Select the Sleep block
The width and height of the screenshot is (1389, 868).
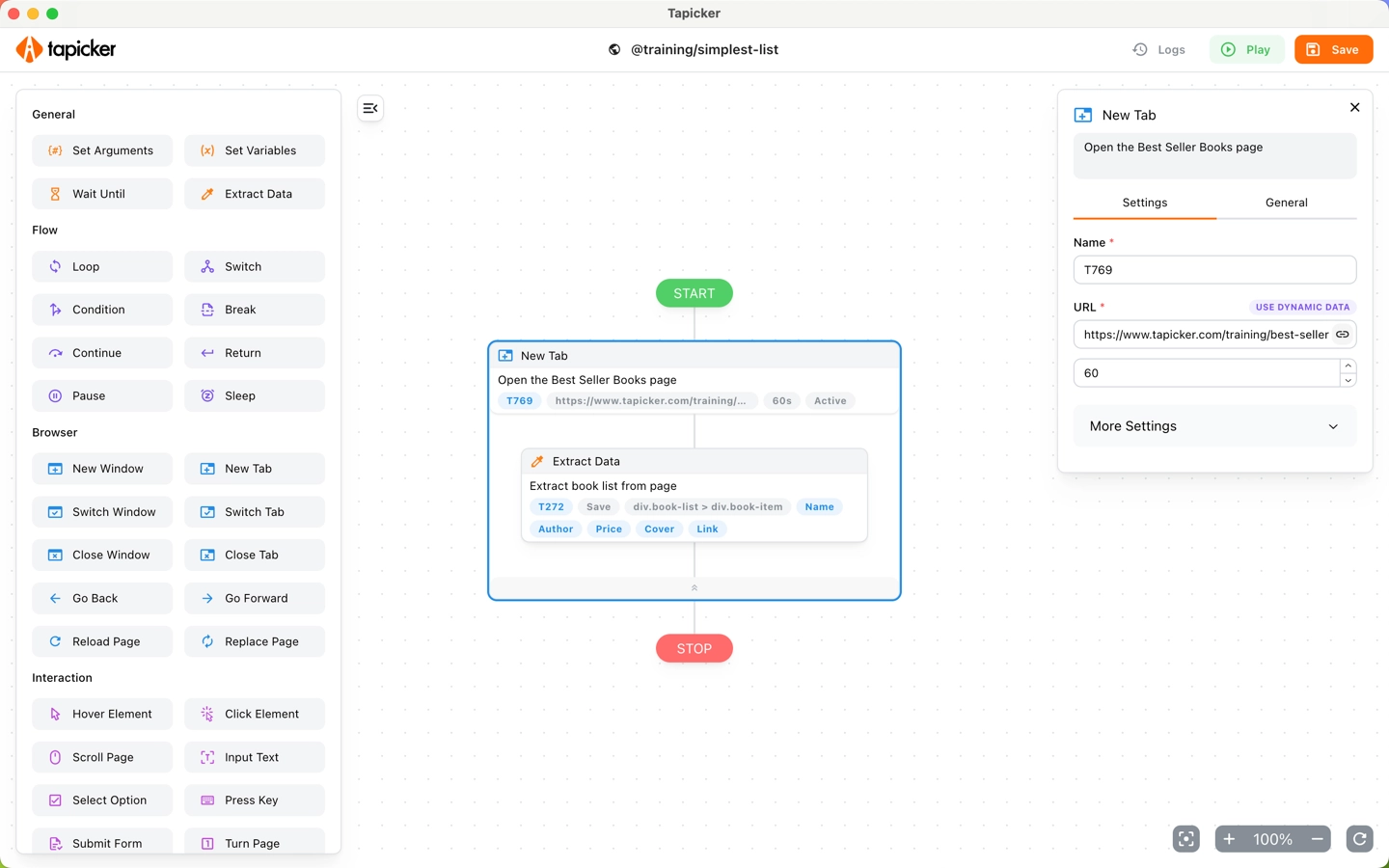pos(255,395)
